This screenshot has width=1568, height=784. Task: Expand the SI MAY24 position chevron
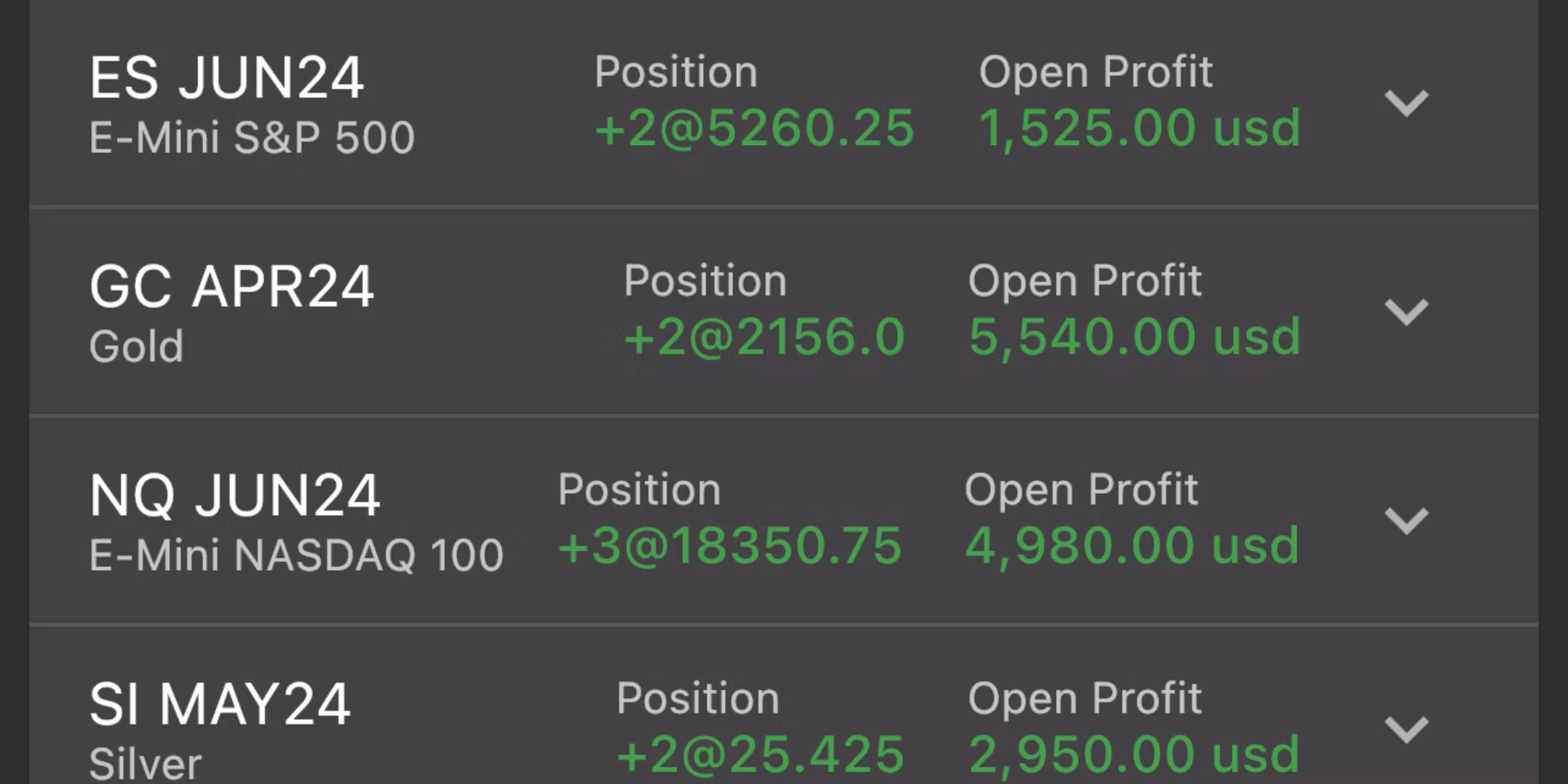[1406, 729]
